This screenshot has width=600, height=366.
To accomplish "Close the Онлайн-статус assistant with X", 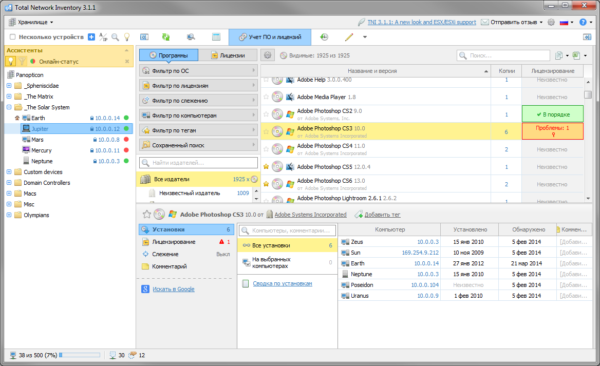I will pyautogui.click(x=127, y=61).
